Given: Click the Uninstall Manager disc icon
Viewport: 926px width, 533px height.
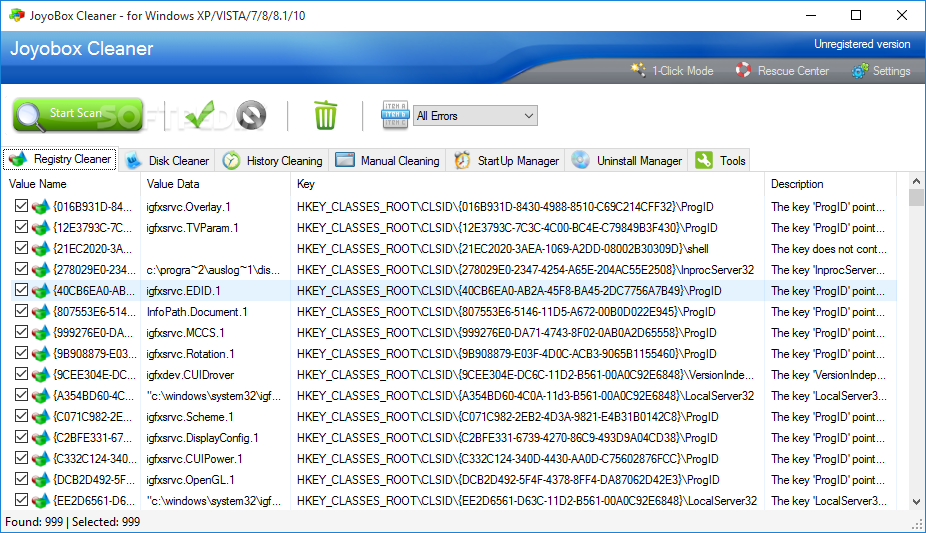Looking at the screenshot, I should [x=581, y=160].
